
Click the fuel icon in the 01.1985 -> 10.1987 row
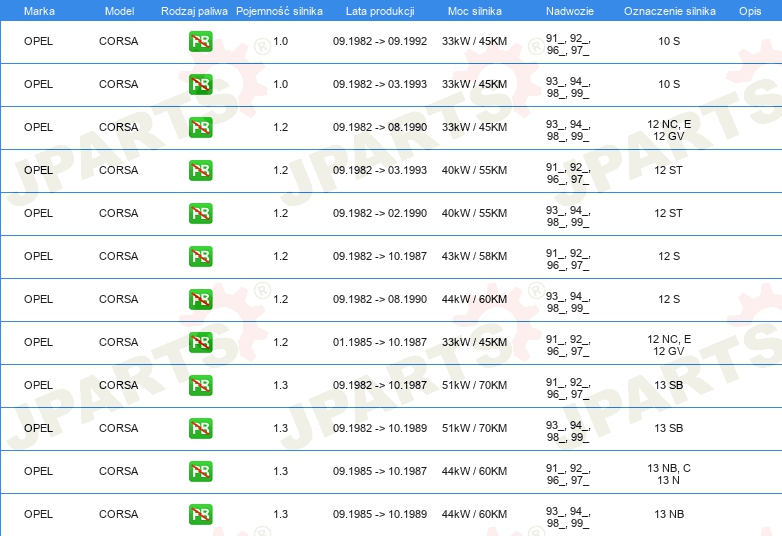coord(200,342)
